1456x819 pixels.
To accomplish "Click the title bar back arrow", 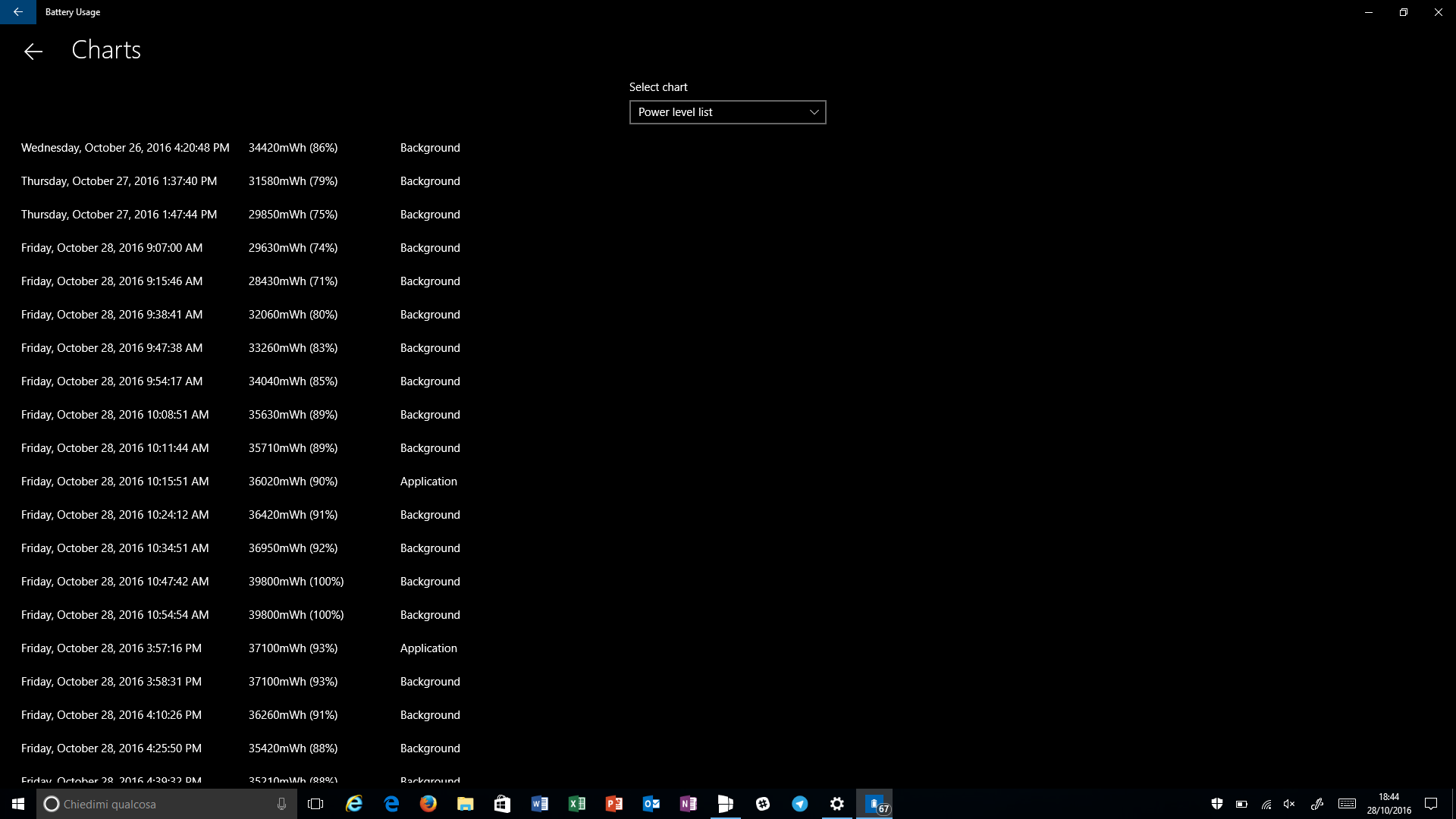I will pyautogui.click(x=17, y=12).
